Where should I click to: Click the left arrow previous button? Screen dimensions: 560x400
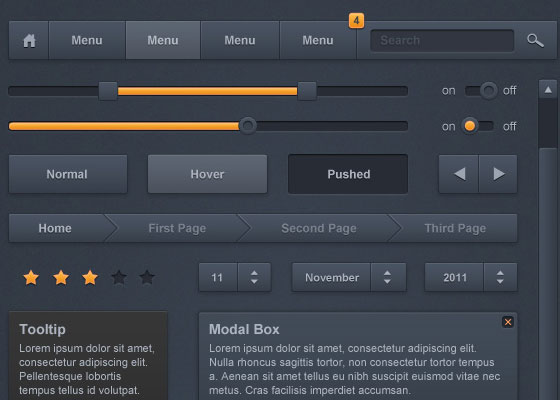pyautogui.click(x=459, y=174)
